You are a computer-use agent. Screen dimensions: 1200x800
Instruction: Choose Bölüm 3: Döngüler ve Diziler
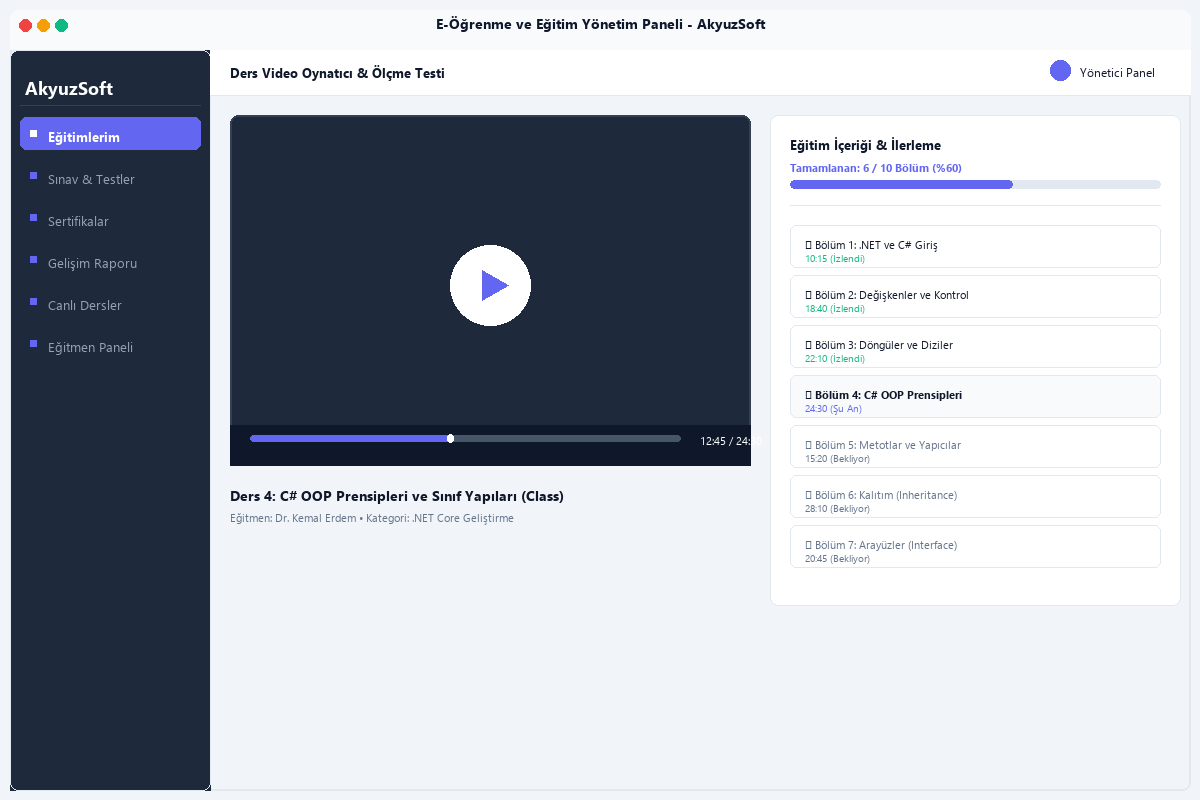(975, 347)
